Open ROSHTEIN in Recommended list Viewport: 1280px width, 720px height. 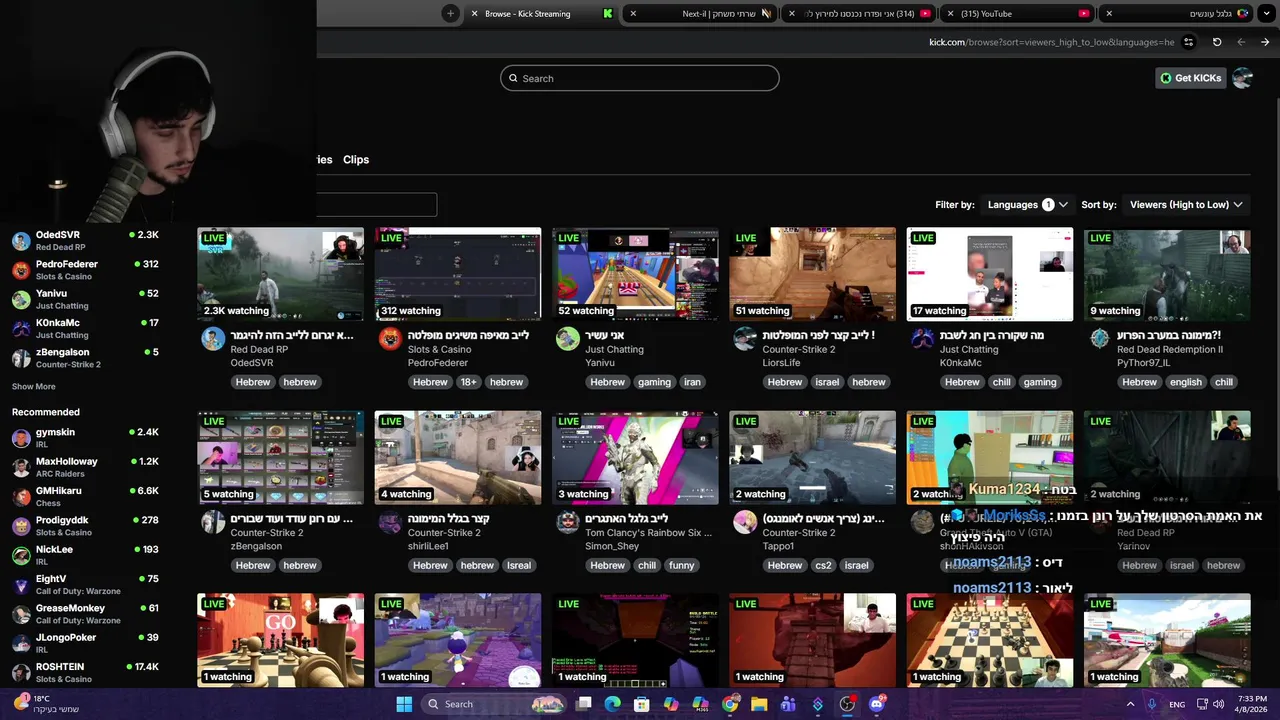click(x=85, y=672)
